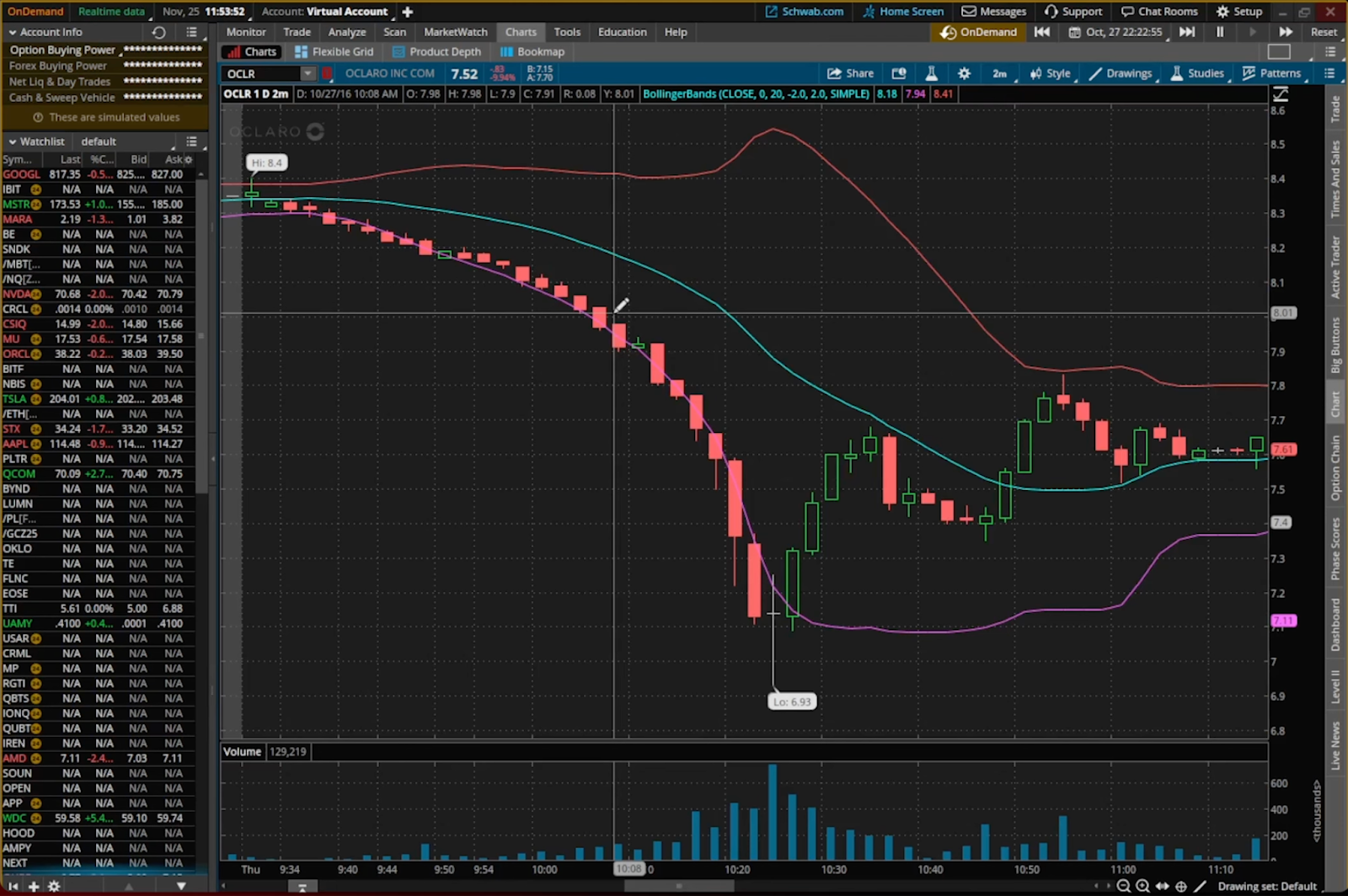Open the Monitor tab
The width and height of the screenshot is (1348, 896).
[x=246, y=32]
